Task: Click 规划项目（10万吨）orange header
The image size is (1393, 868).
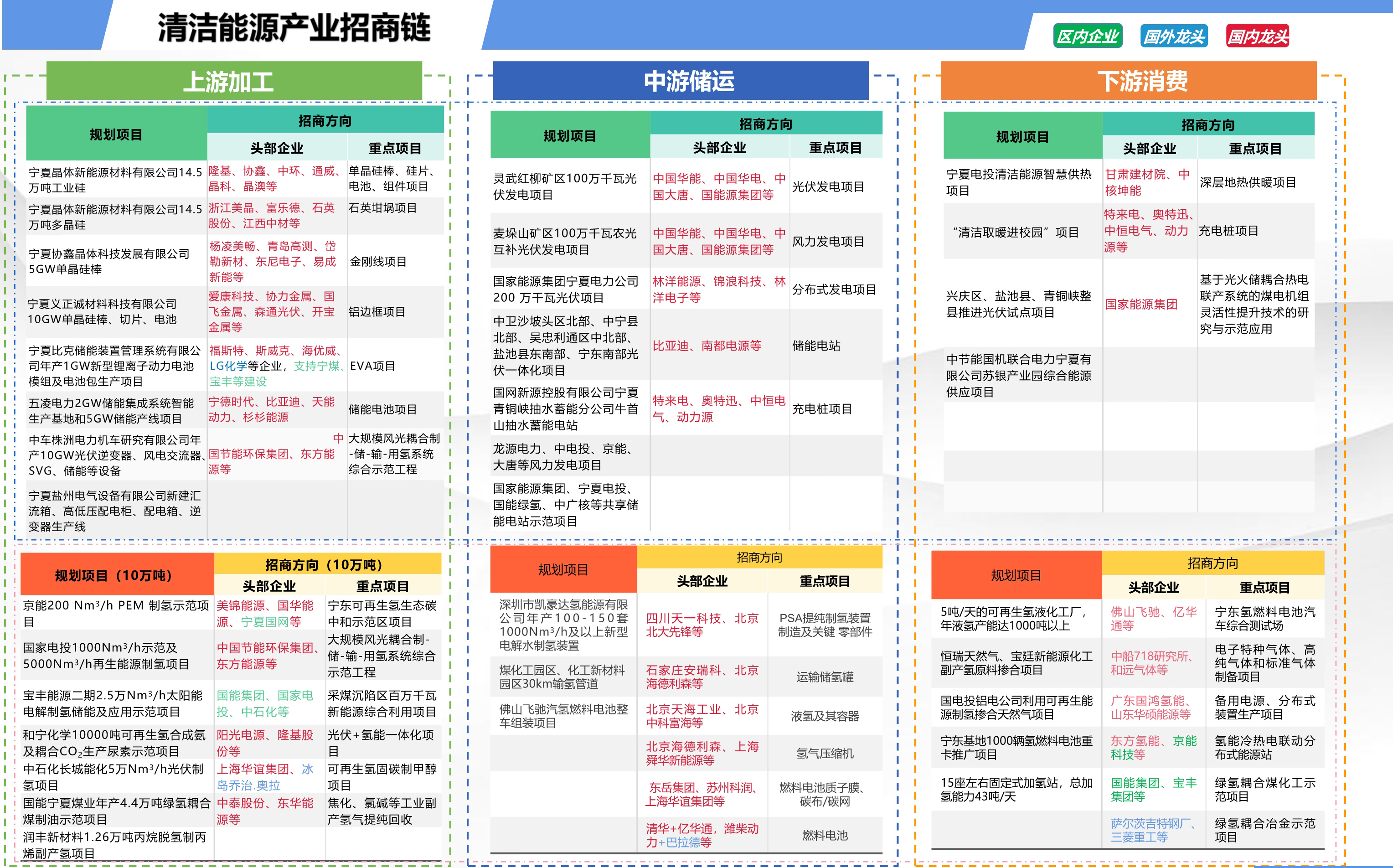Action: pyautogui.click(x=117, y=575)
